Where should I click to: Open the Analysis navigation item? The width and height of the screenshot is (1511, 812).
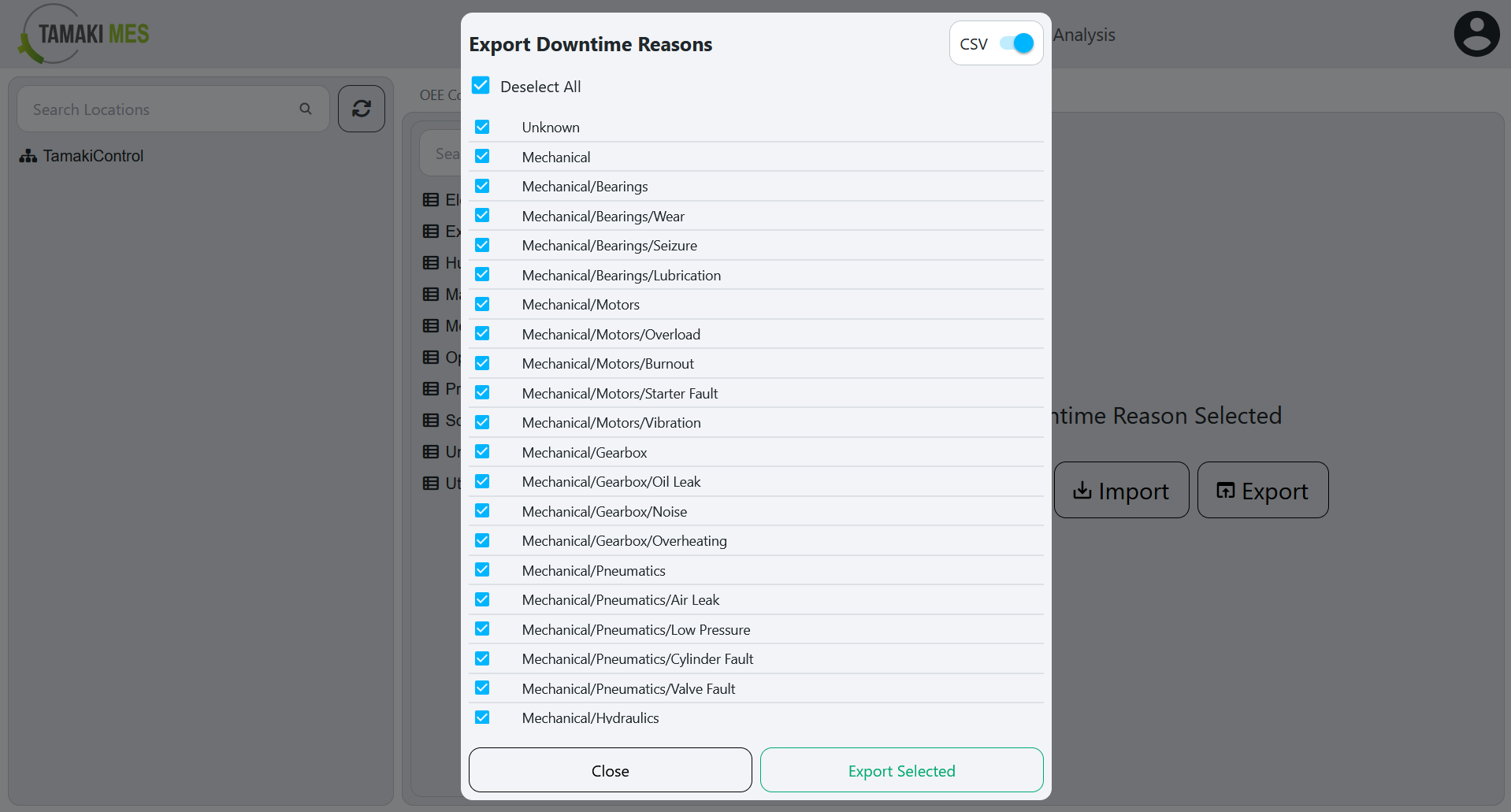[x=1084, y=35]
